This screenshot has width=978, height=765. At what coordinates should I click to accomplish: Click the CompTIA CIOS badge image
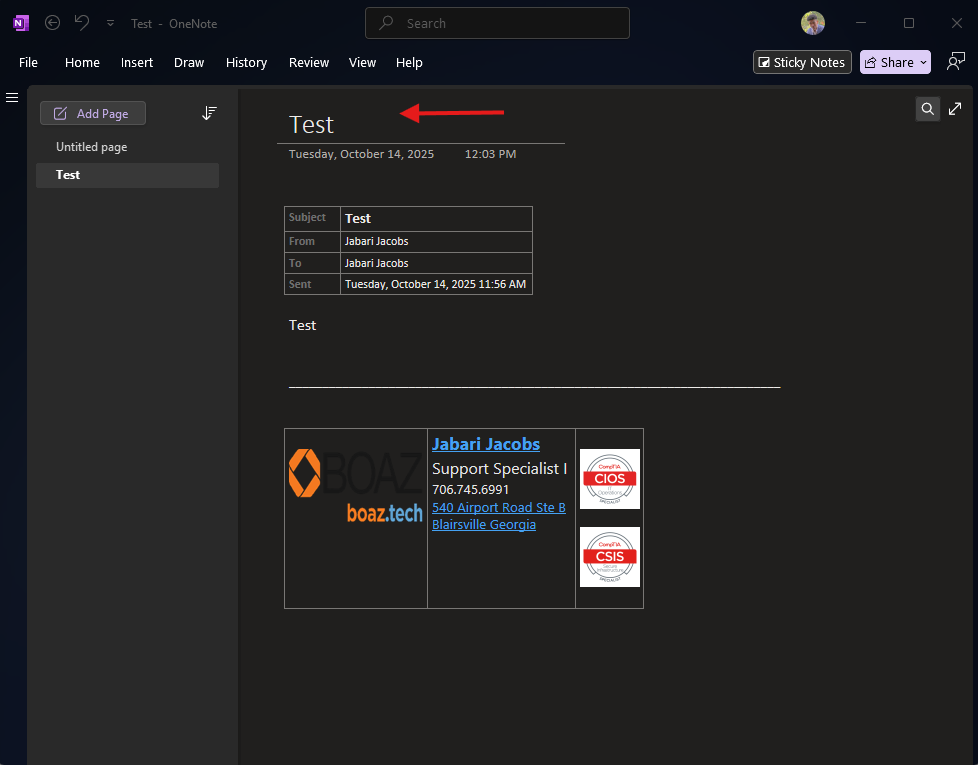click(x=609, y=479)
